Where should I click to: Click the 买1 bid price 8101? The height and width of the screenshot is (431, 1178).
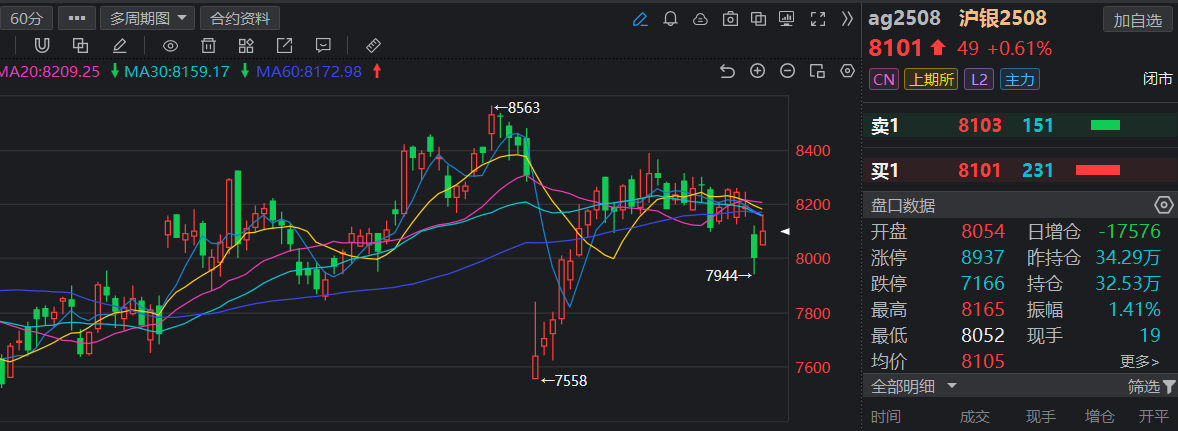[x=980, y=170]
